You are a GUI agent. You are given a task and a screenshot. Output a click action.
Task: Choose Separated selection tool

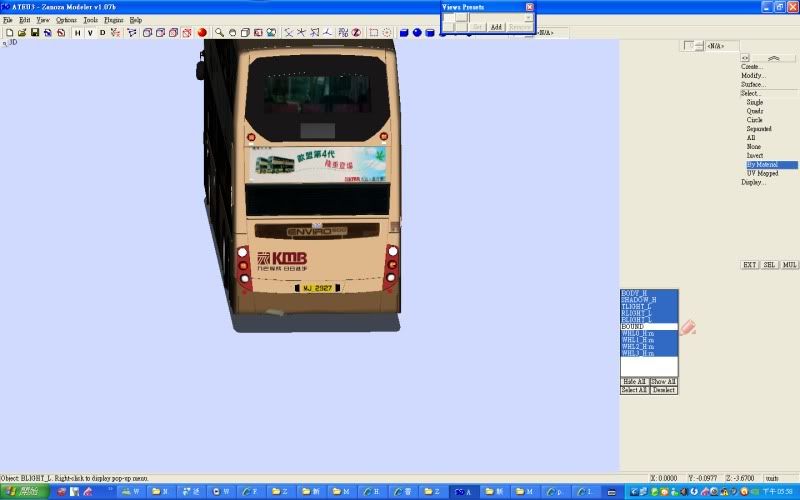[x=759, y=129]
